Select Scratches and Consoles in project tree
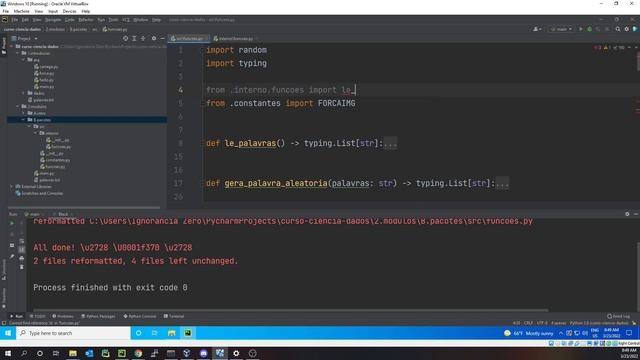640x360 pixels. (x=39, y=193)
